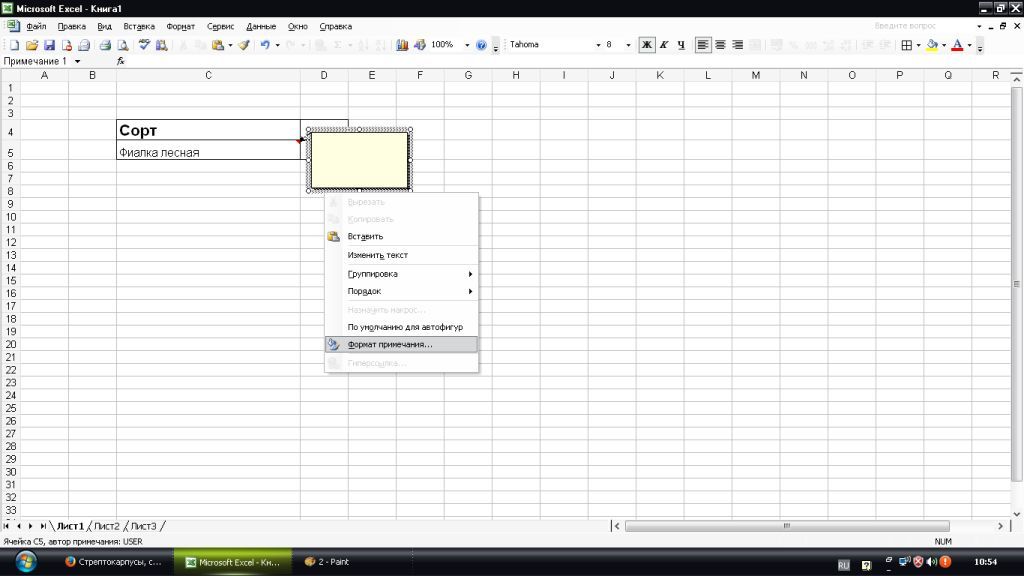Expand the Name Box dropdown arrow
The width and height of the screenshot is (1024, 576).
(x=78, y=61)
